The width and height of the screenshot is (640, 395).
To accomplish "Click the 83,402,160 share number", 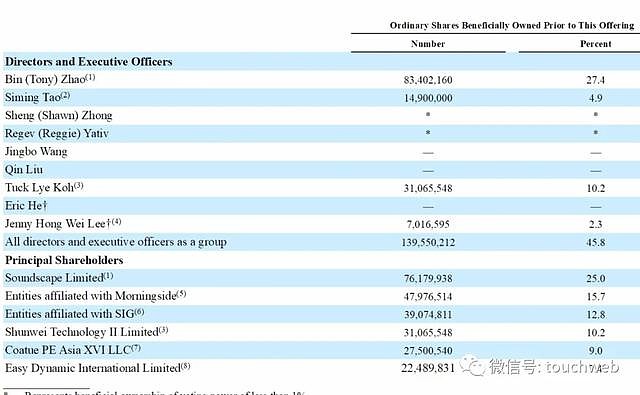I will [x=428, y=80].
